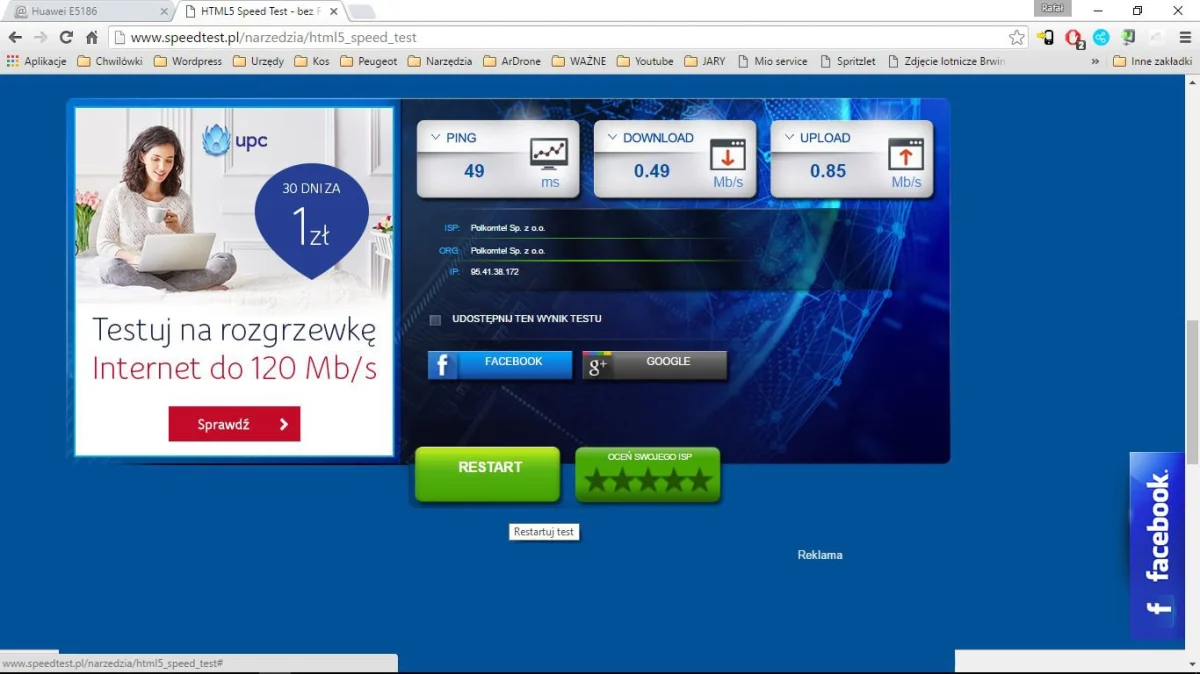Click the Rafał profile button
This screenshot has width=1200, height=674.
coord(1053,8)
